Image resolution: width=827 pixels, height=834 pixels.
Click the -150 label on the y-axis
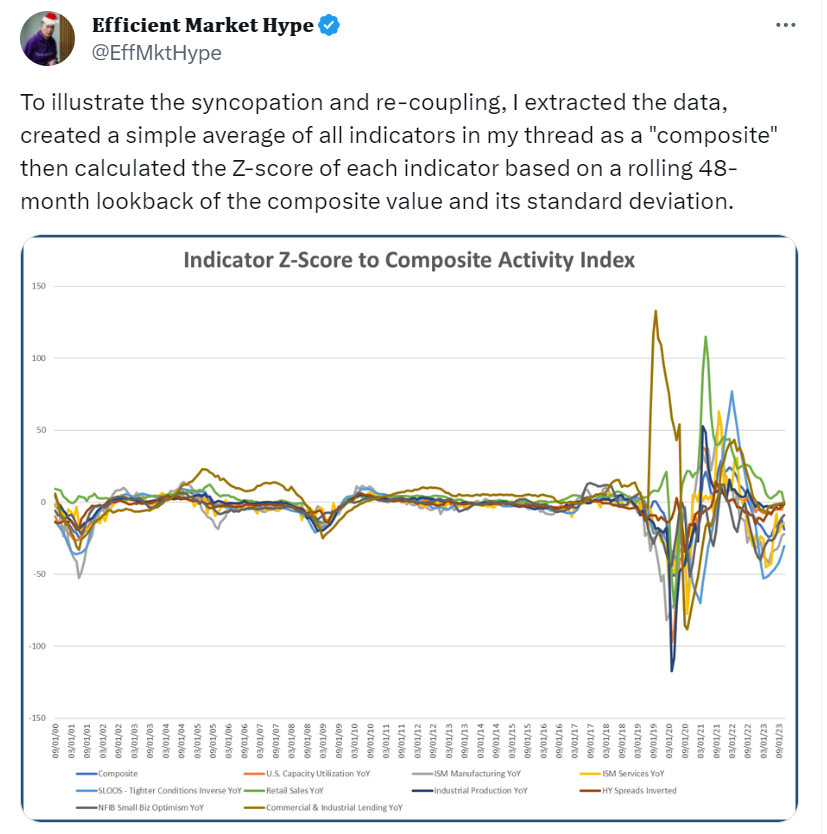tap(38, 718)
